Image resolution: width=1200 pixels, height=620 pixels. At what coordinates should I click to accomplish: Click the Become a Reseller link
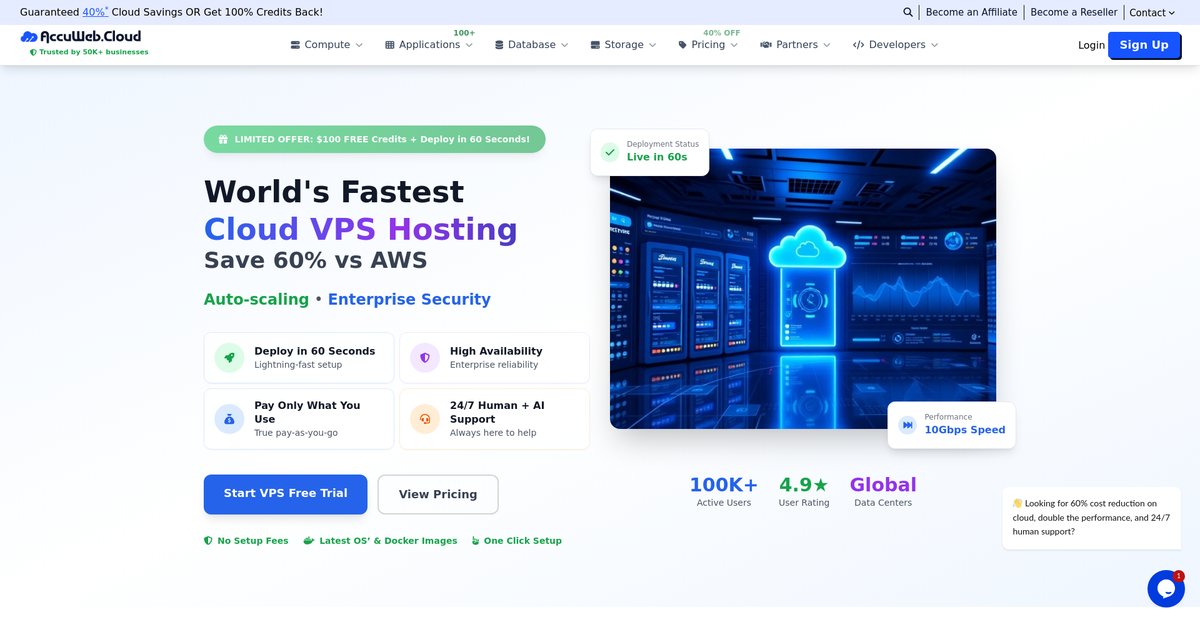click(x=1074, y=12)
